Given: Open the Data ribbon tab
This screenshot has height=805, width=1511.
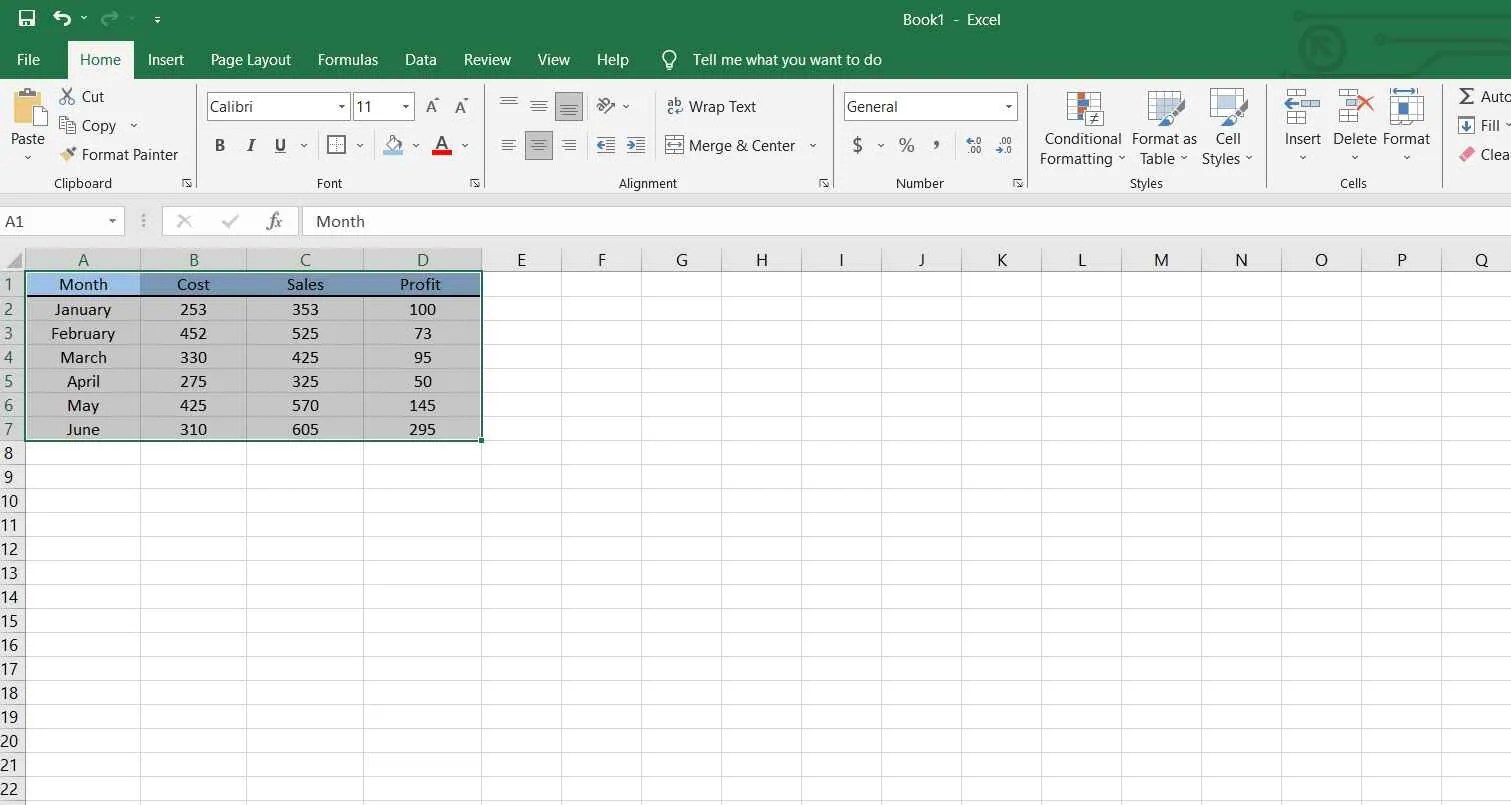Looking at the screenshot, I should (x=420, y=60).
